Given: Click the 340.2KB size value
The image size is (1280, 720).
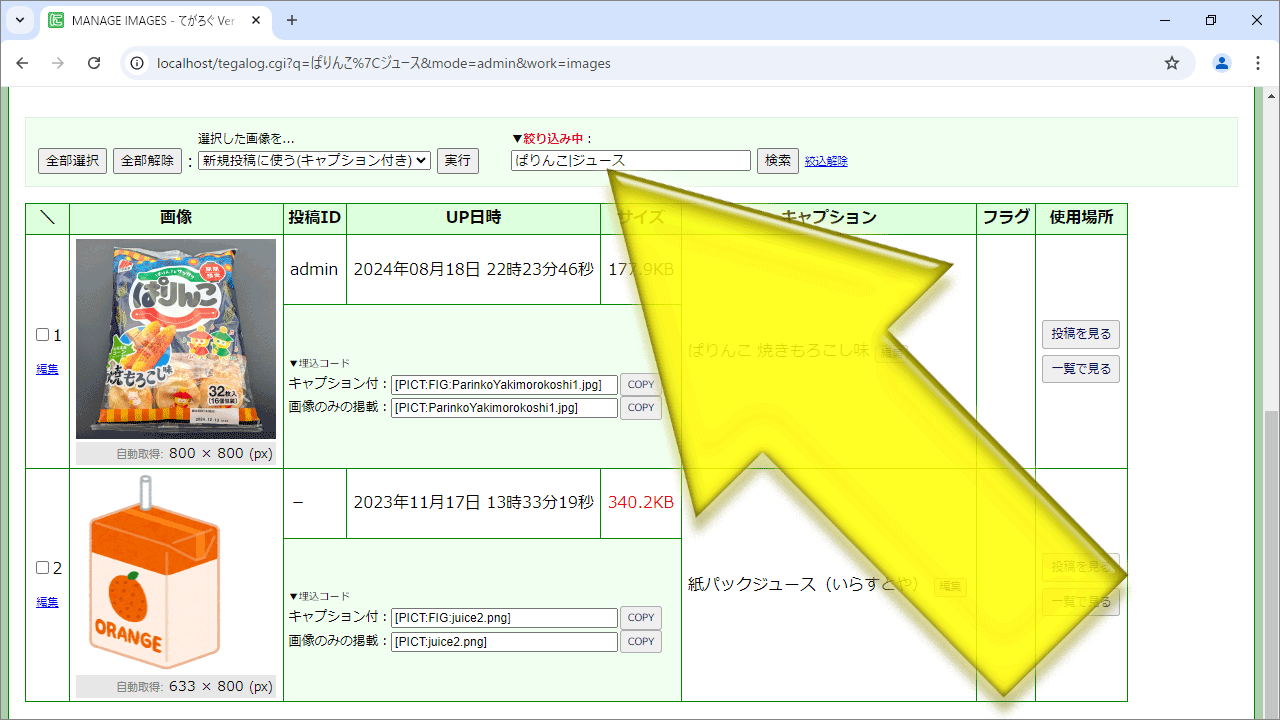Looking at the screenshot, I should click(x=641, y=502).
